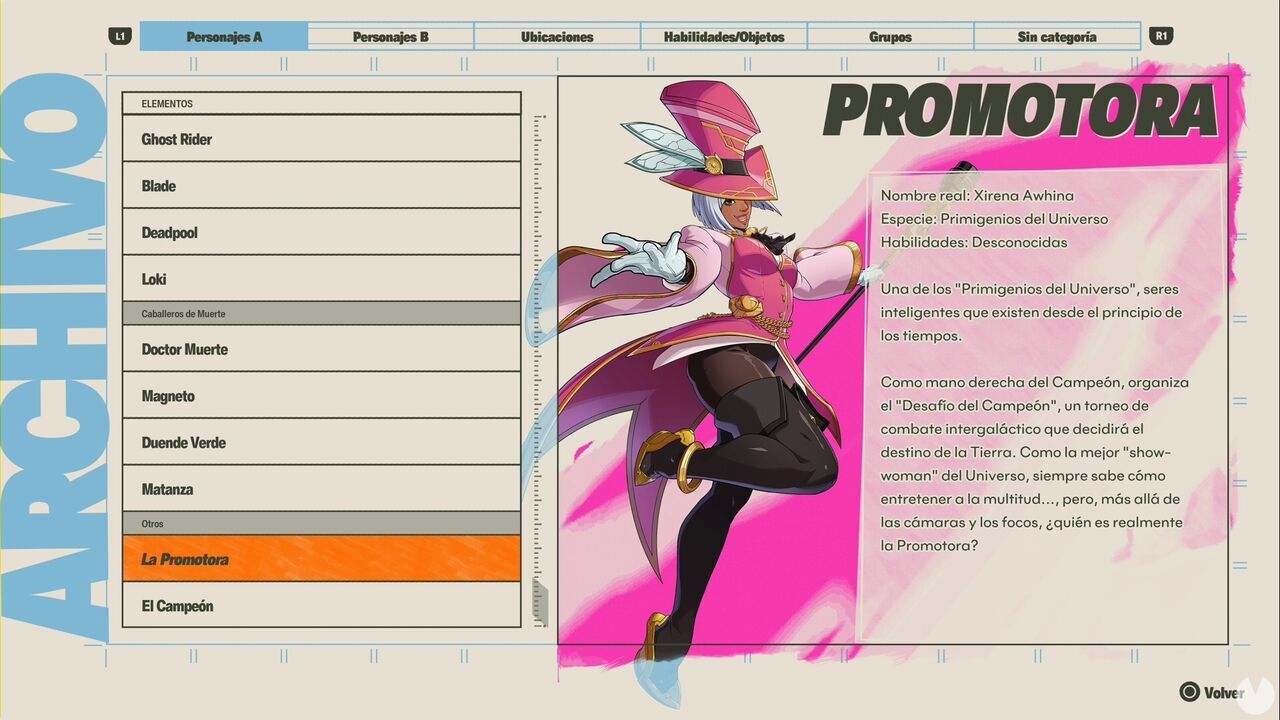1280x720 pixels.
Task: Select the Blade entry
Action: point(321,185)
